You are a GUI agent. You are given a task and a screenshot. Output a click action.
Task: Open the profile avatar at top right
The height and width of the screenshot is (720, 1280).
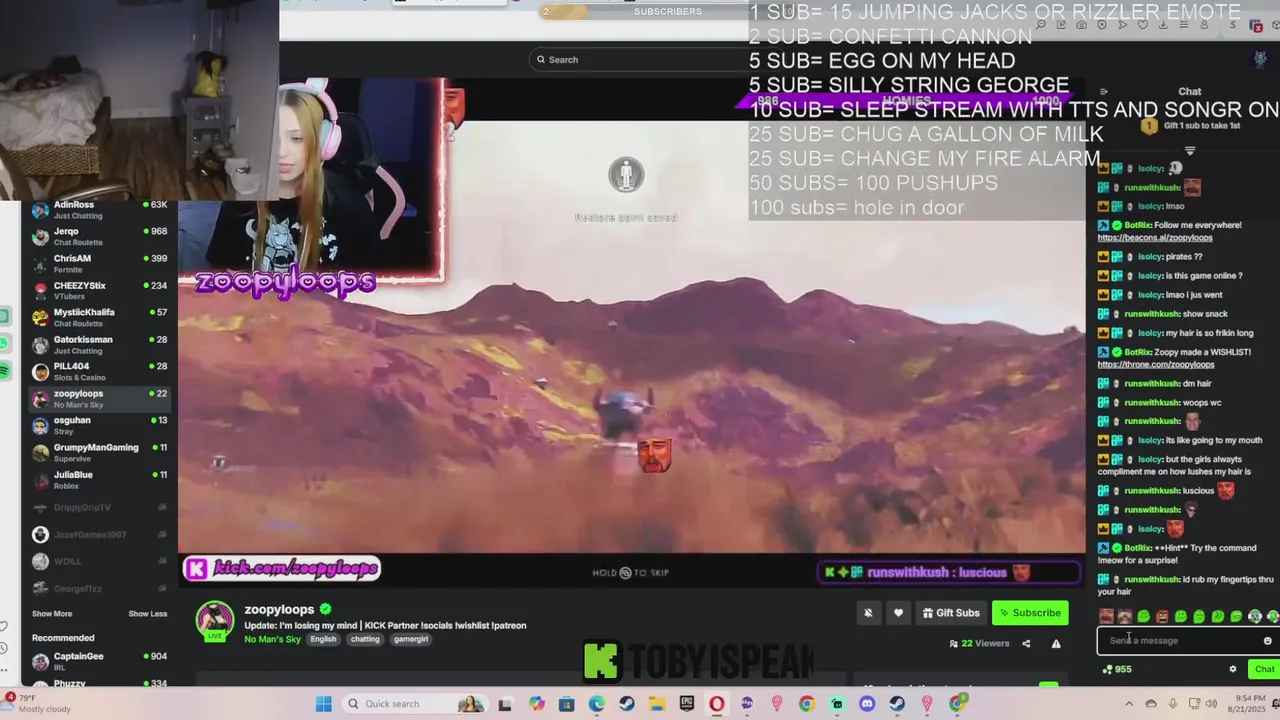(1260, 59)
